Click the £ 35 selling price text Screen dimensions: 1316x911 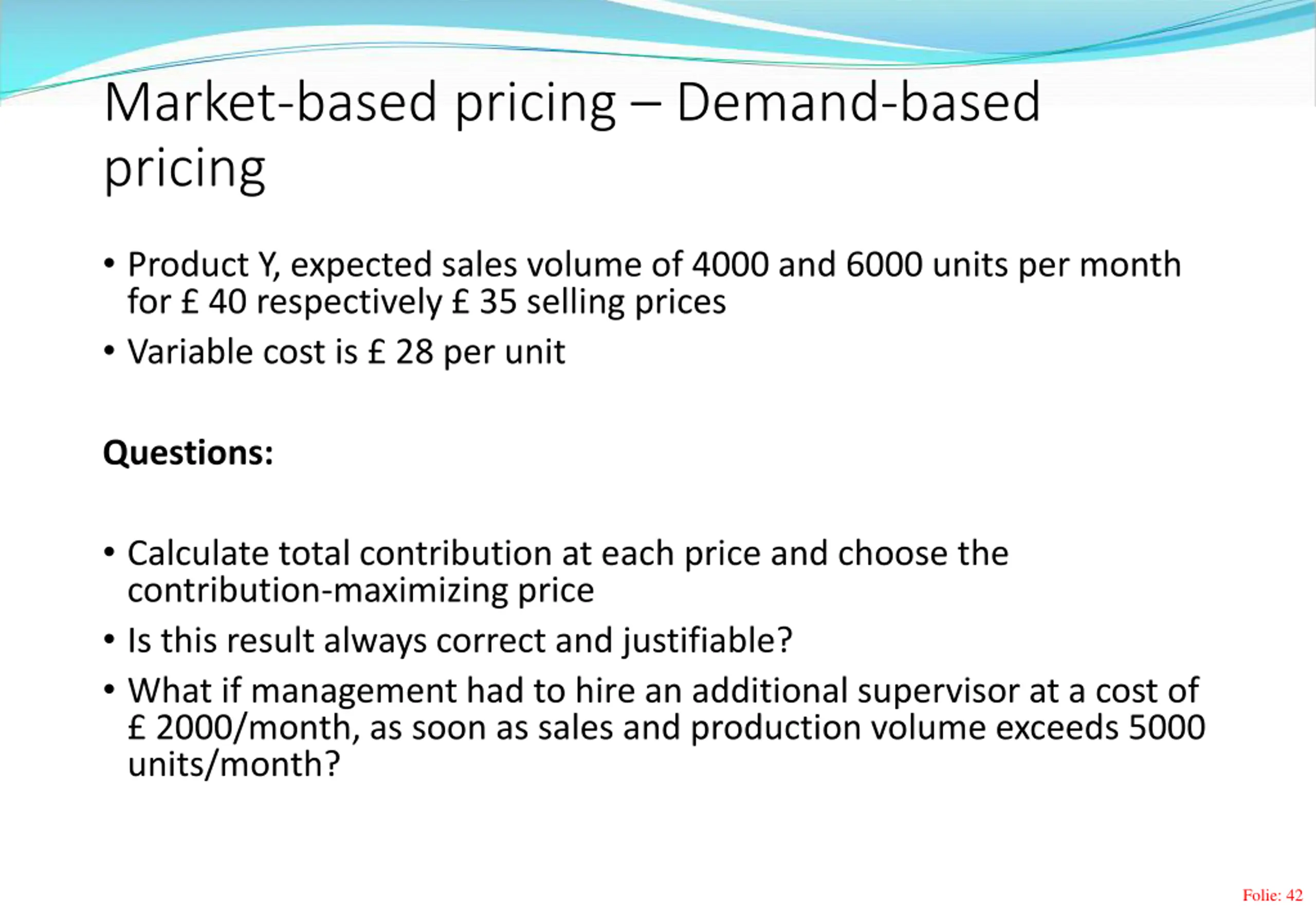pyautogui.click(x=484, y=301)
